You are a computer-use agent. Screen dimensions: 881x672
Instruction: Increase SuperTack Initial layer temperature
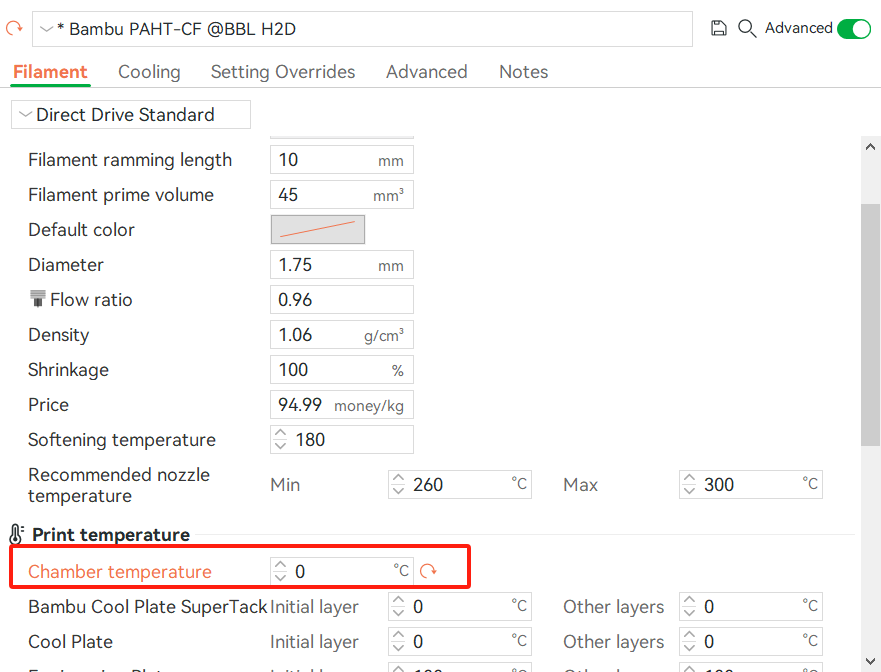398,601
